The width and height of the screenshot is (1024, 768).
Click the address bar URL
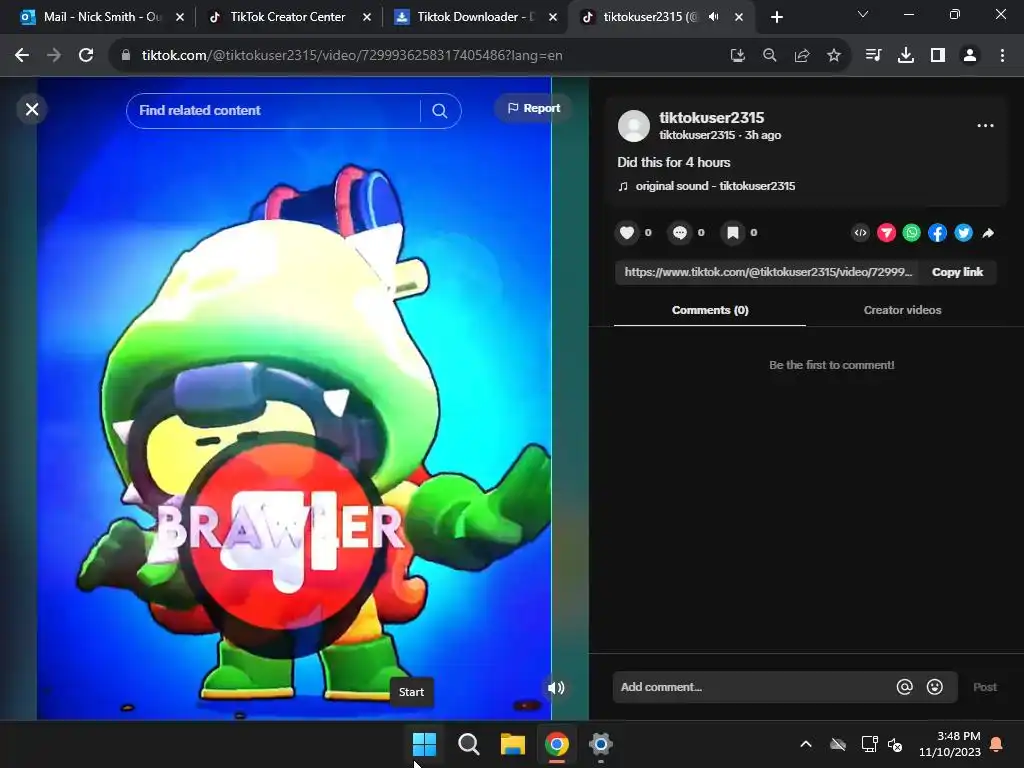pos(352,56)
